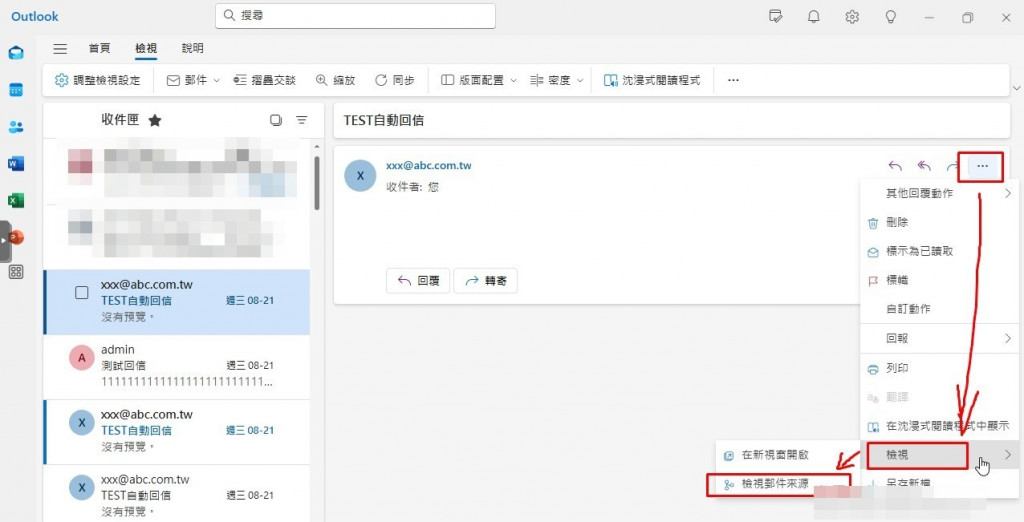Launch Word from the sidebar

(x=16, y=164)
